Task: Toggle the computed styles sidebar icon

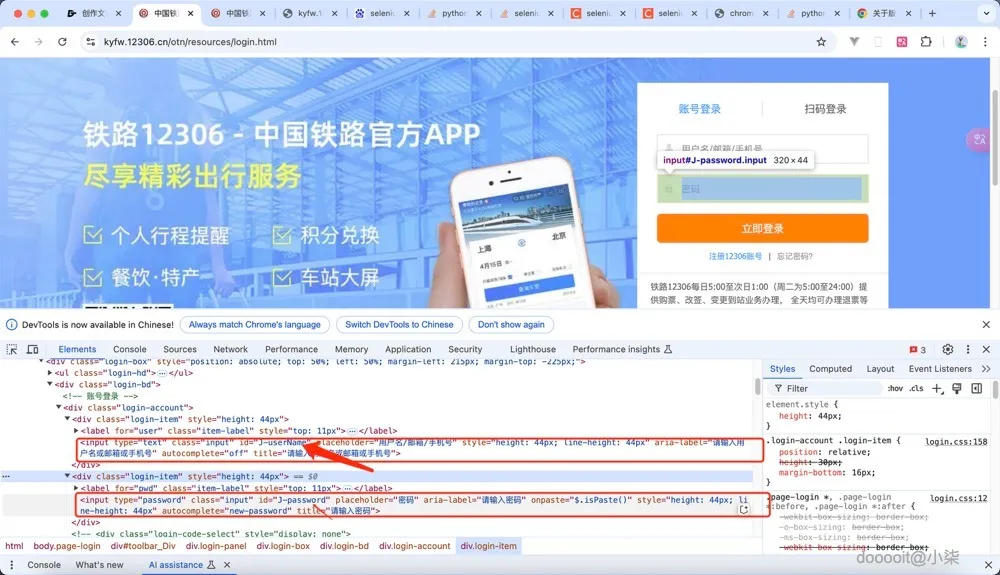Action: click(x=976, y=388)
